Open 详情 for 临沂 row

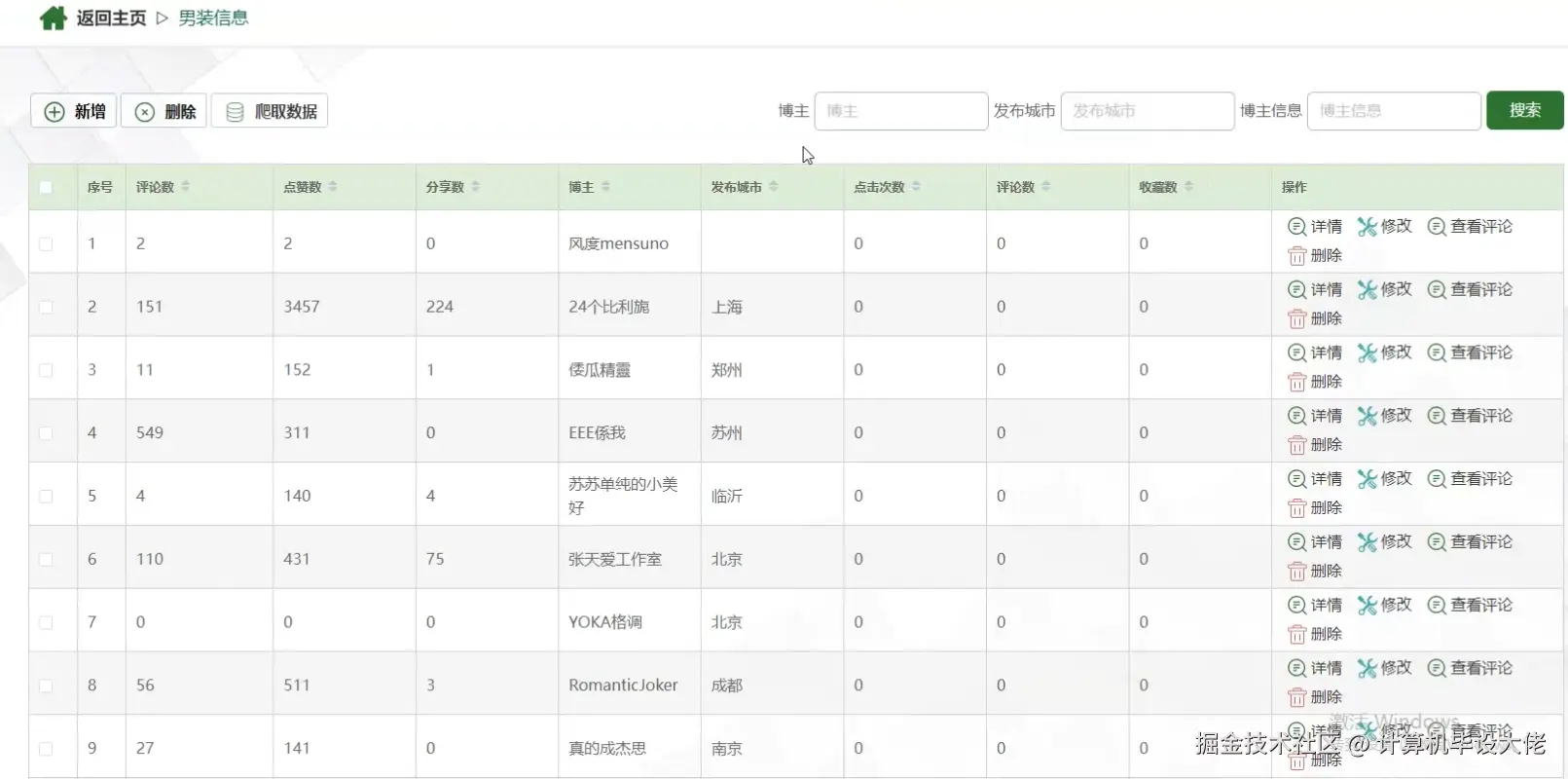[1315, 479]
